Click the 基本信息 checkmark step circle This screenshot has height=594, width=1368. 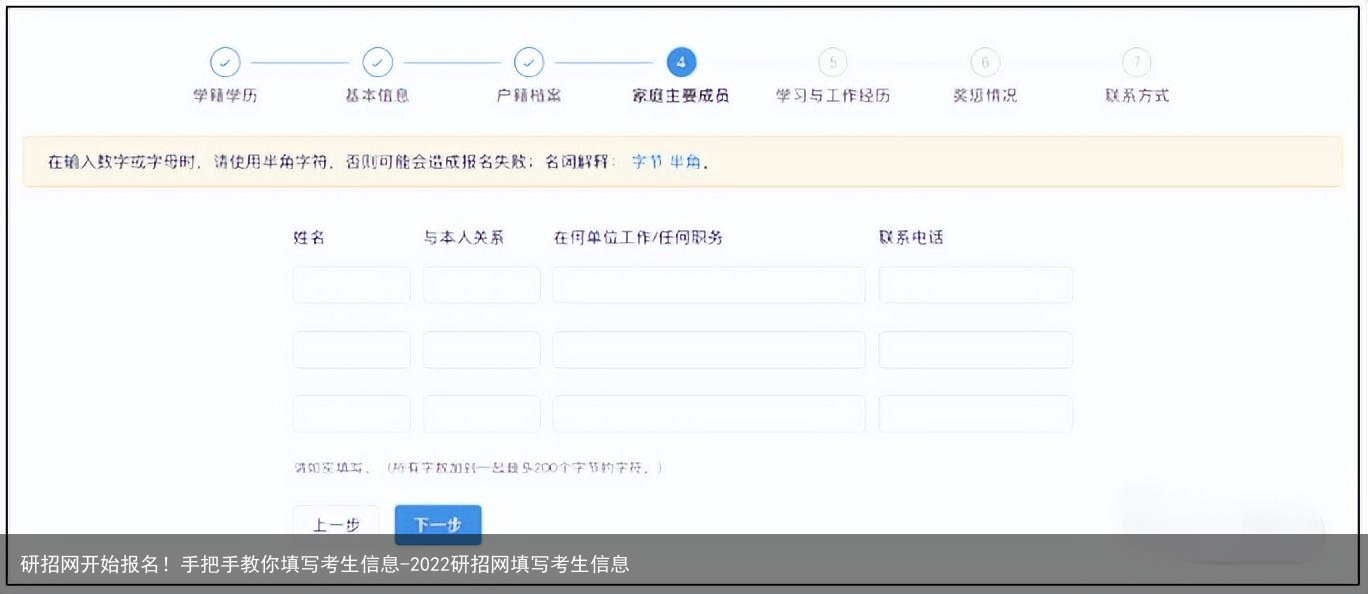377,62
